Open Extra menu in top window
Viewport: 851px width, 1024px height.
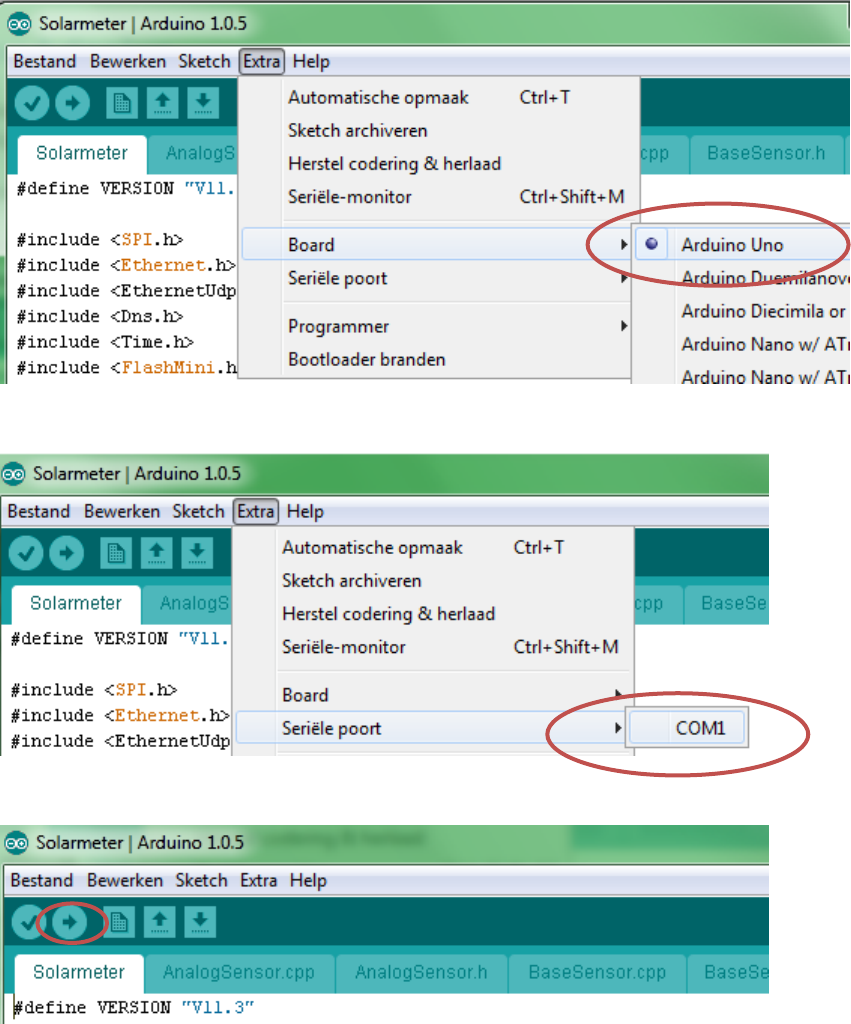262,61
